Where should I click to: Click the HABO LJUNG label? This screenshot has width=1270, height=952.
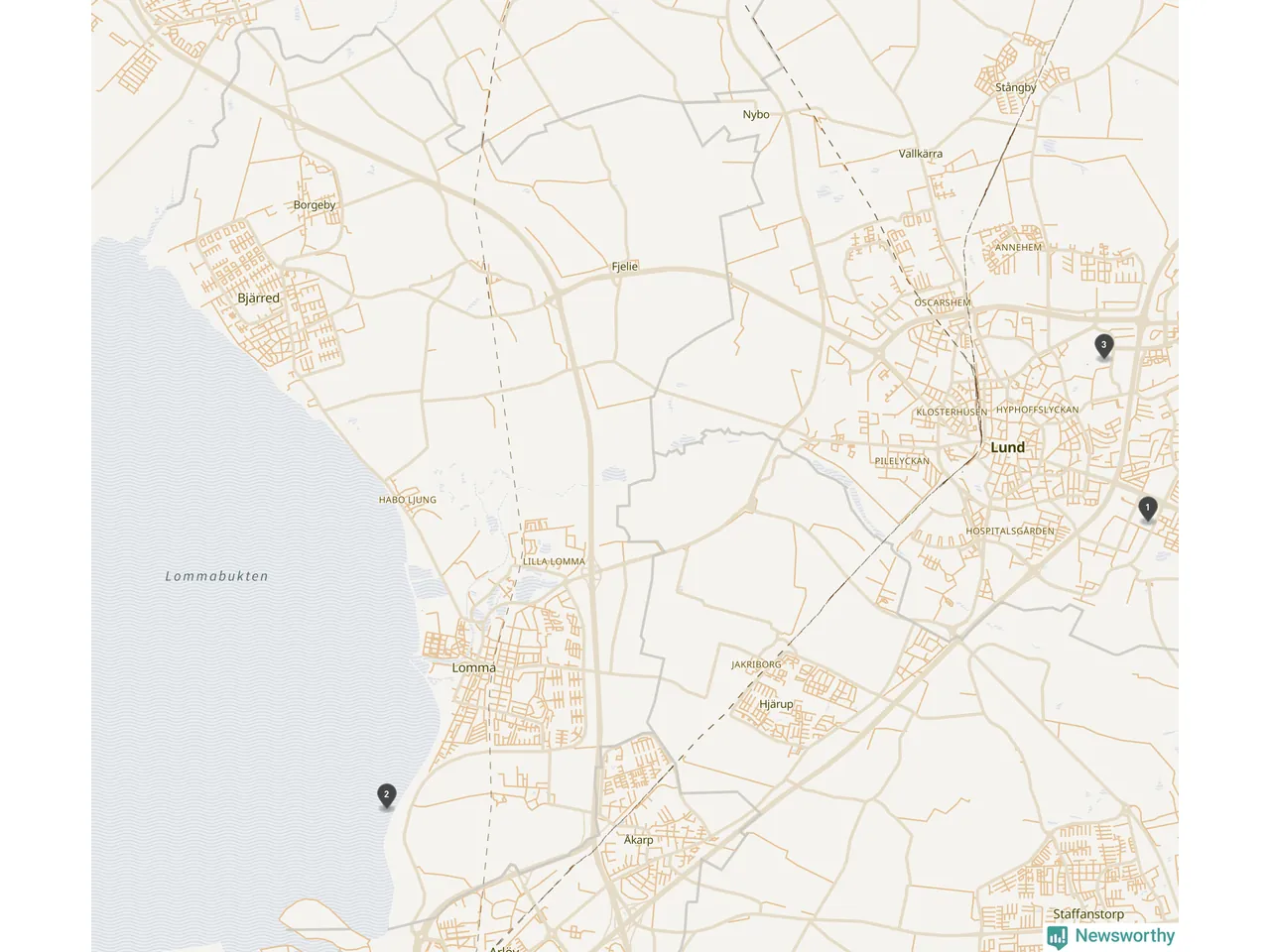[x=408, y=500]
